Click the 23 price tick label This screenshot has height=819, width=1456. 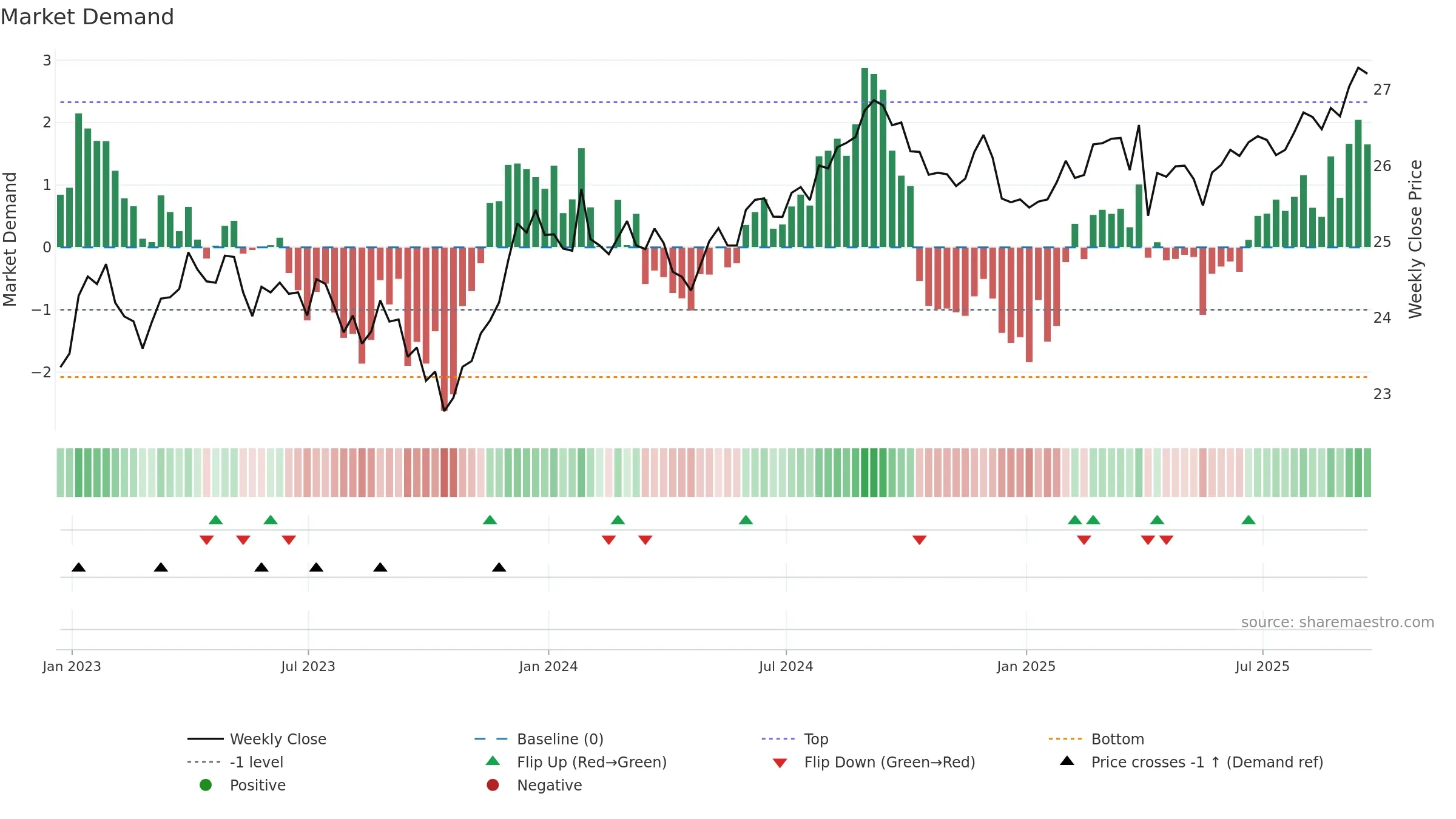click(x=1382, y=394)
